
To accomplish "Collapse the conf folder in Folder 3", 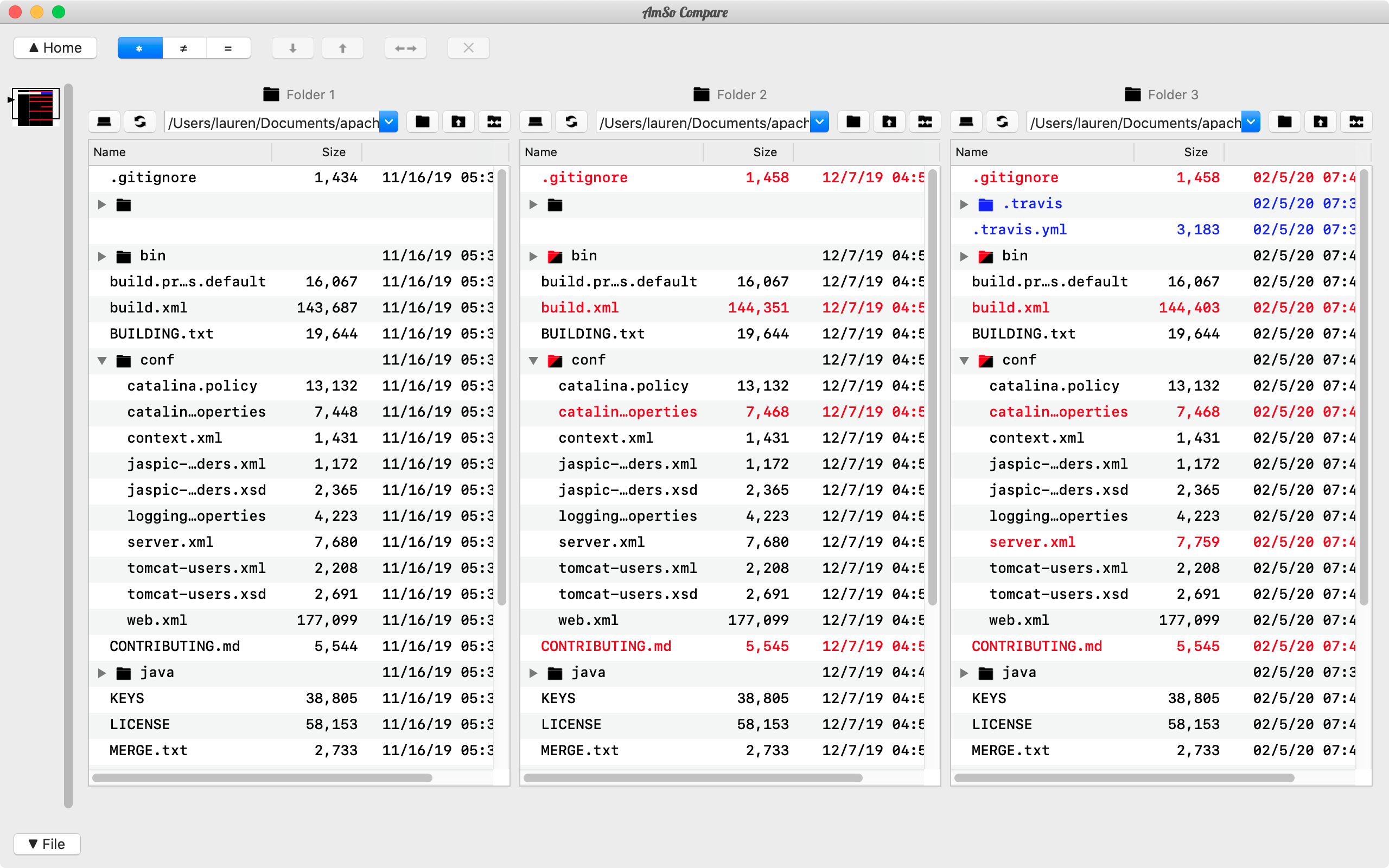I will [964, 361].
